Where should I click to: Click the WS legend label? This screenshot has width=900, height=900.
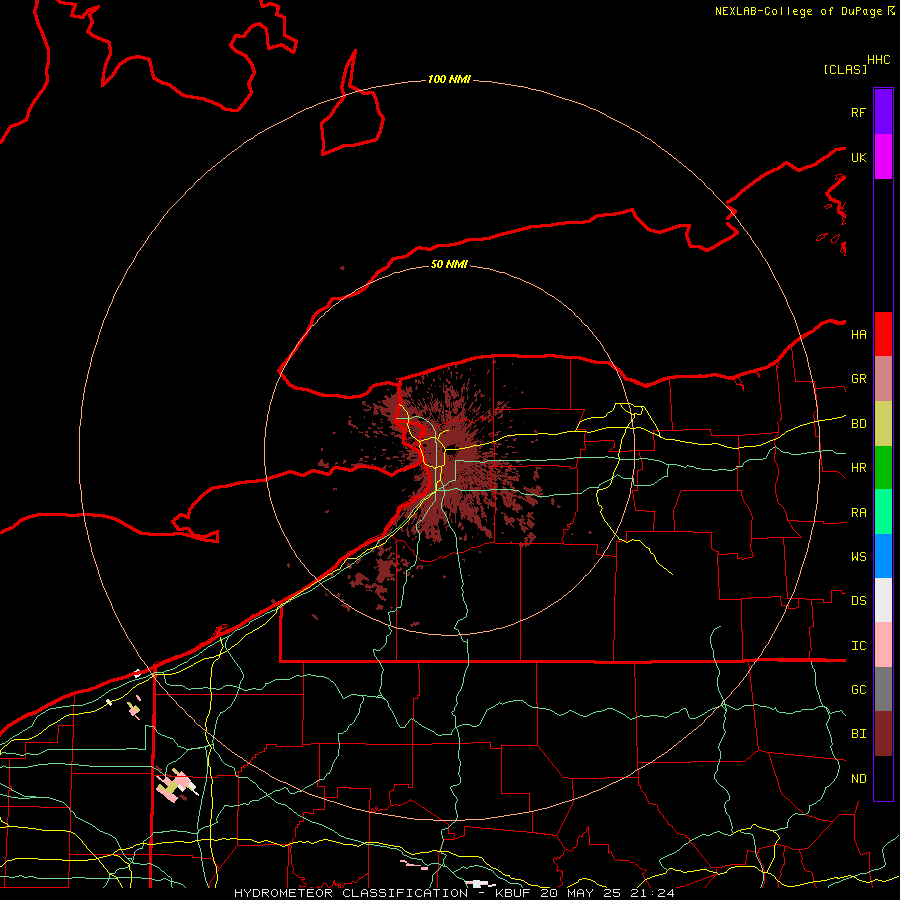click(858, 557)
